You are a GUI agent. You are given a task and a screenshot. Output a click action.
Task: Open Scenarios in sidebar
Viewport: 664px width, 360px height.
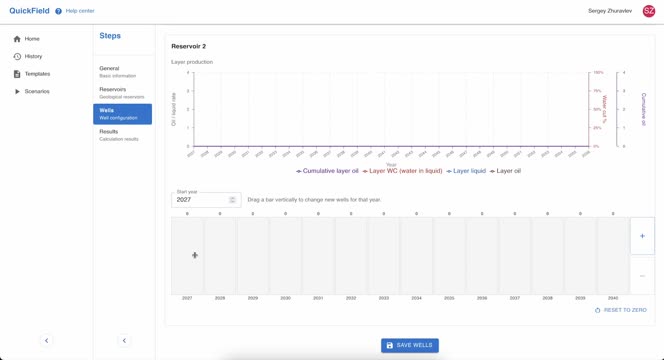tap(37, 91)
